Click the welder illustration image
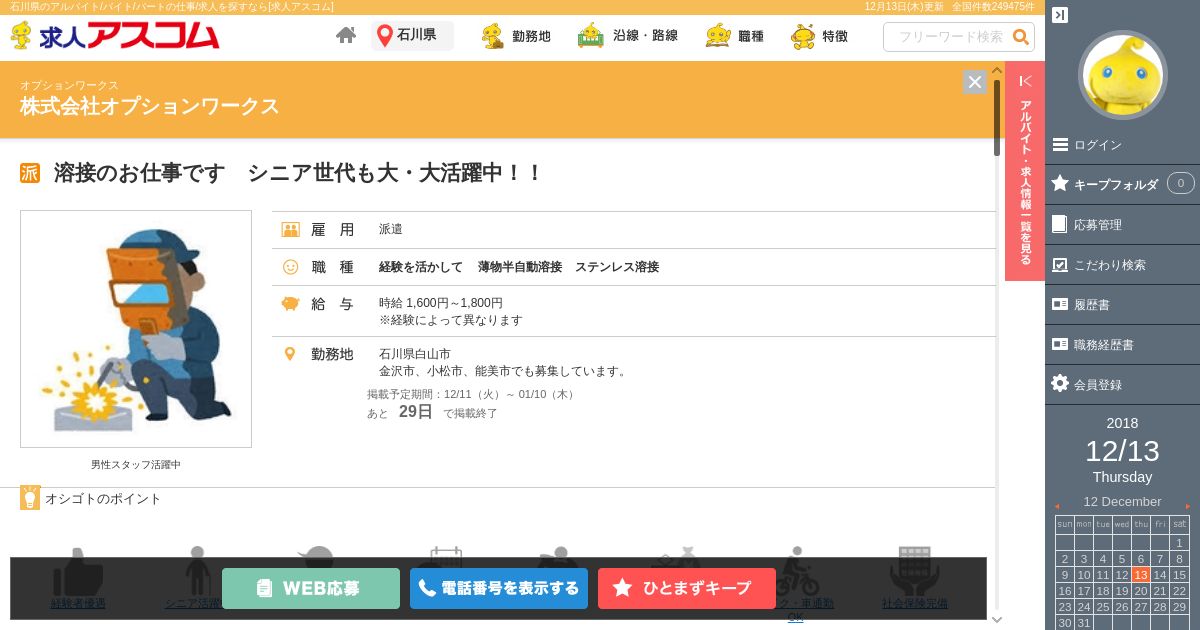 pos(136,329)
